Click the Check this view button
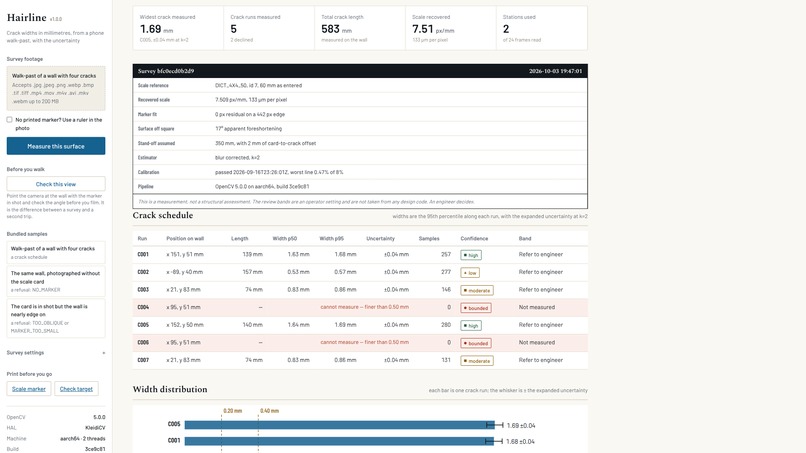Image resolution: width=806 pixels, height=453 pixels. coord(56,184)
